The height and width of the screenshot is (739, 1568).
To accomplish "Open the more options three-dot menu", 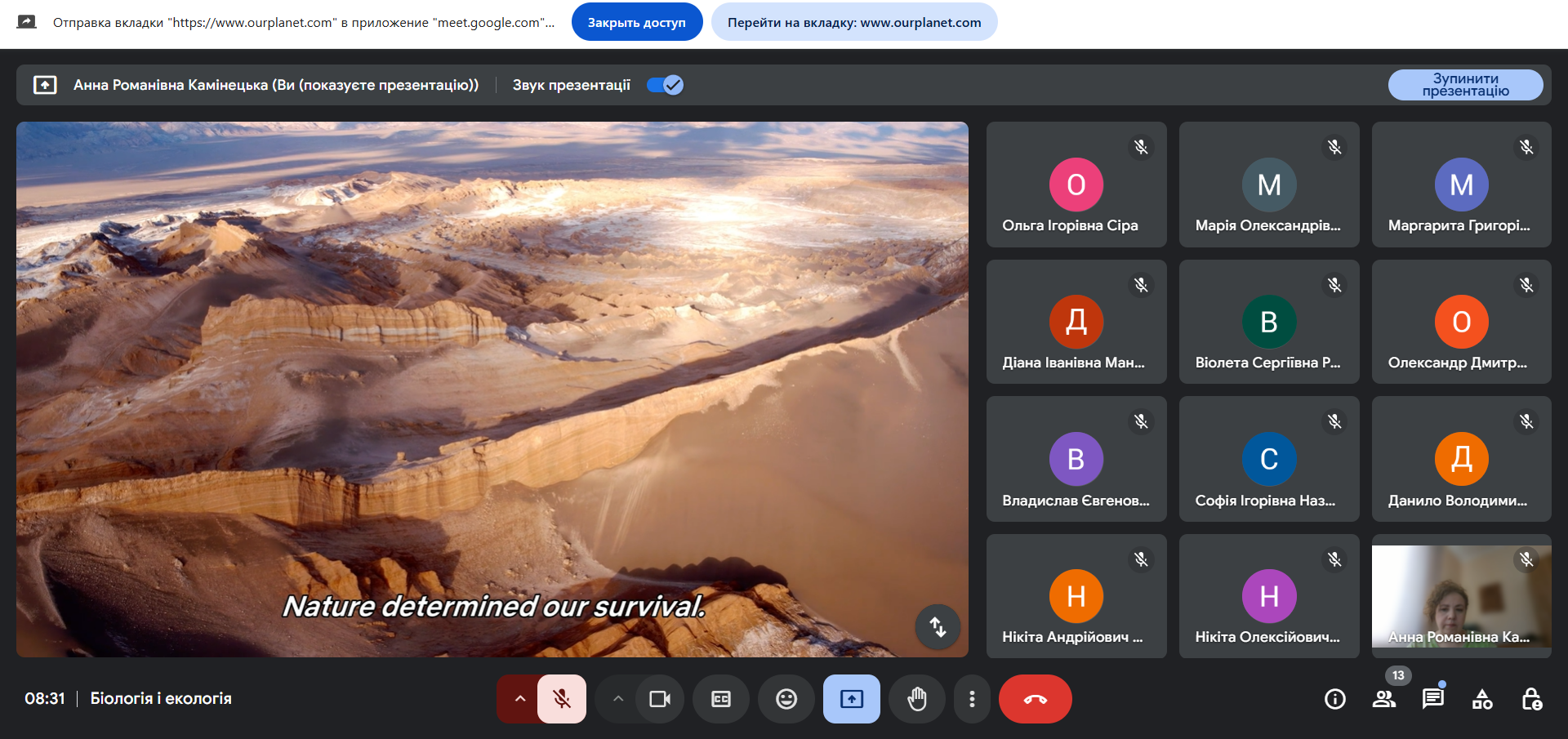I will [x=972, y=699].
